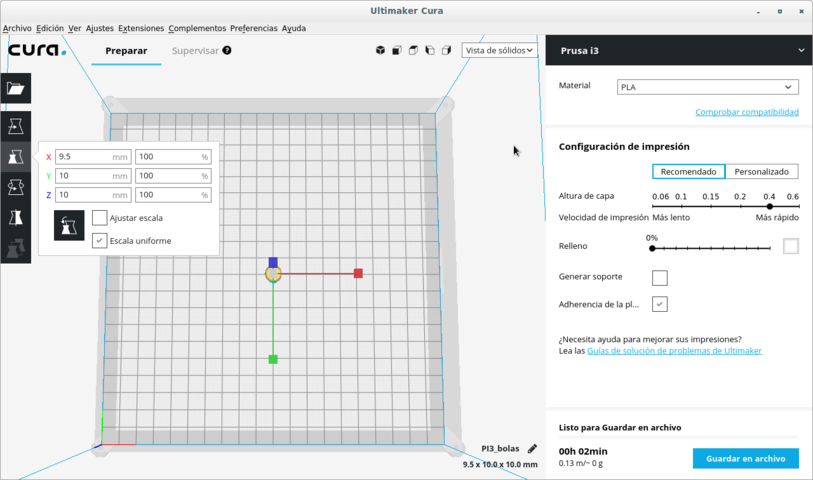Click the red X axis scale handle
Image resolution: width=813 pixels, height=480 pixels.
(x=358, y=273)
